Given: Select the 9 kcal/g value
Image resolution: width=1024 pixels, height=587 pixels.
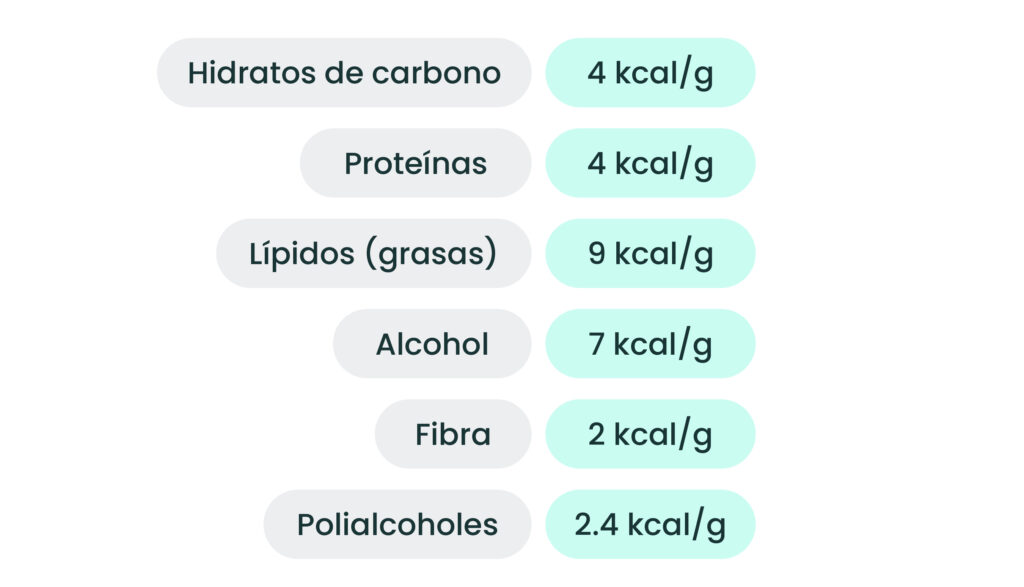Looking at the screenshot, I should click(650, 253).
